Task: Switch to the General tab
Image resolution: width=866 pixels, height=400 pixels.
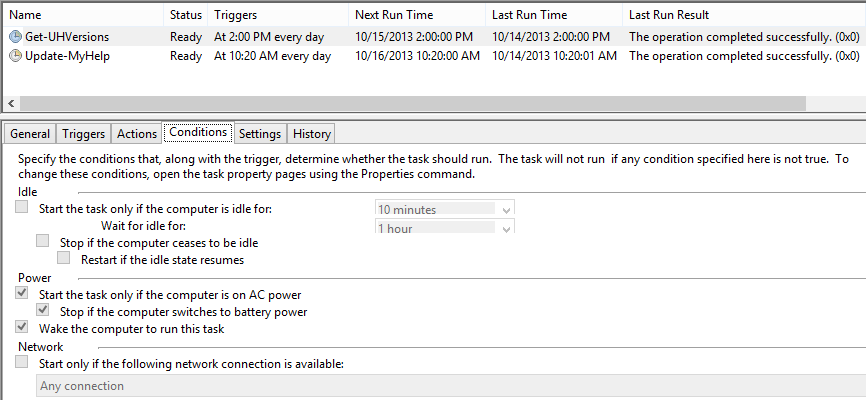Action: [x=30, y=134]
